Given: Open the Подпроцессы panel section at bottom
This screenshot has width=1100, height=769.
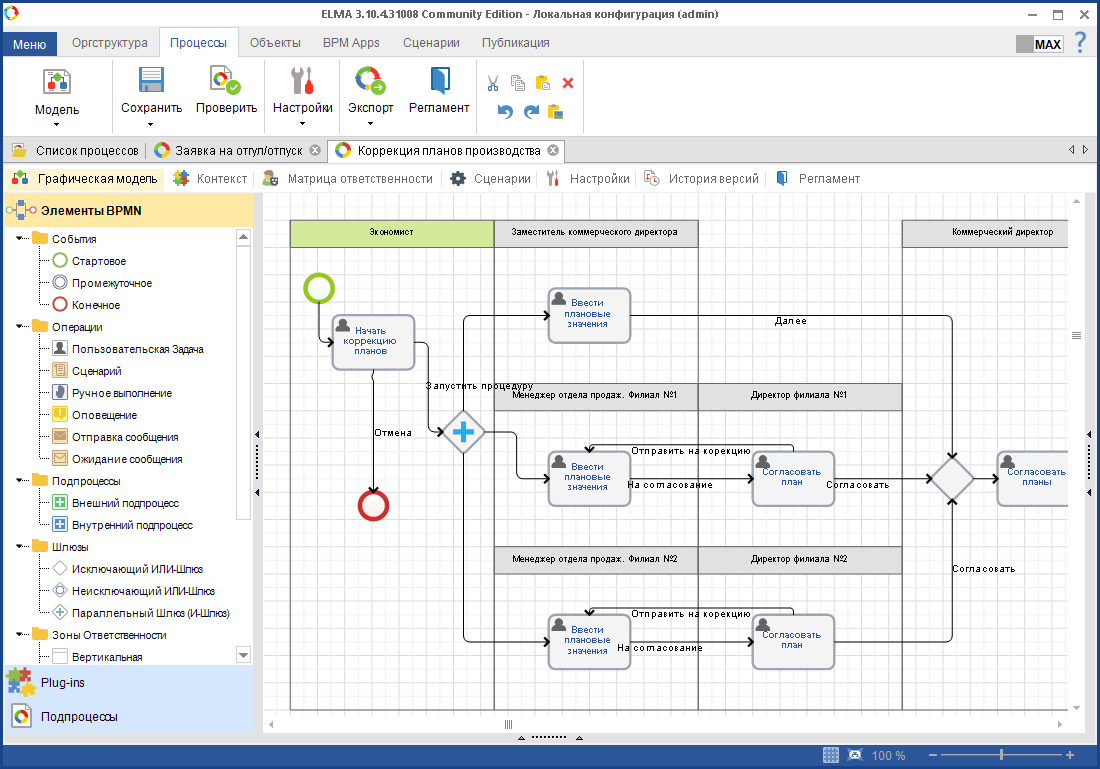Looking at the screenshot, I should [x=128, y=716].
